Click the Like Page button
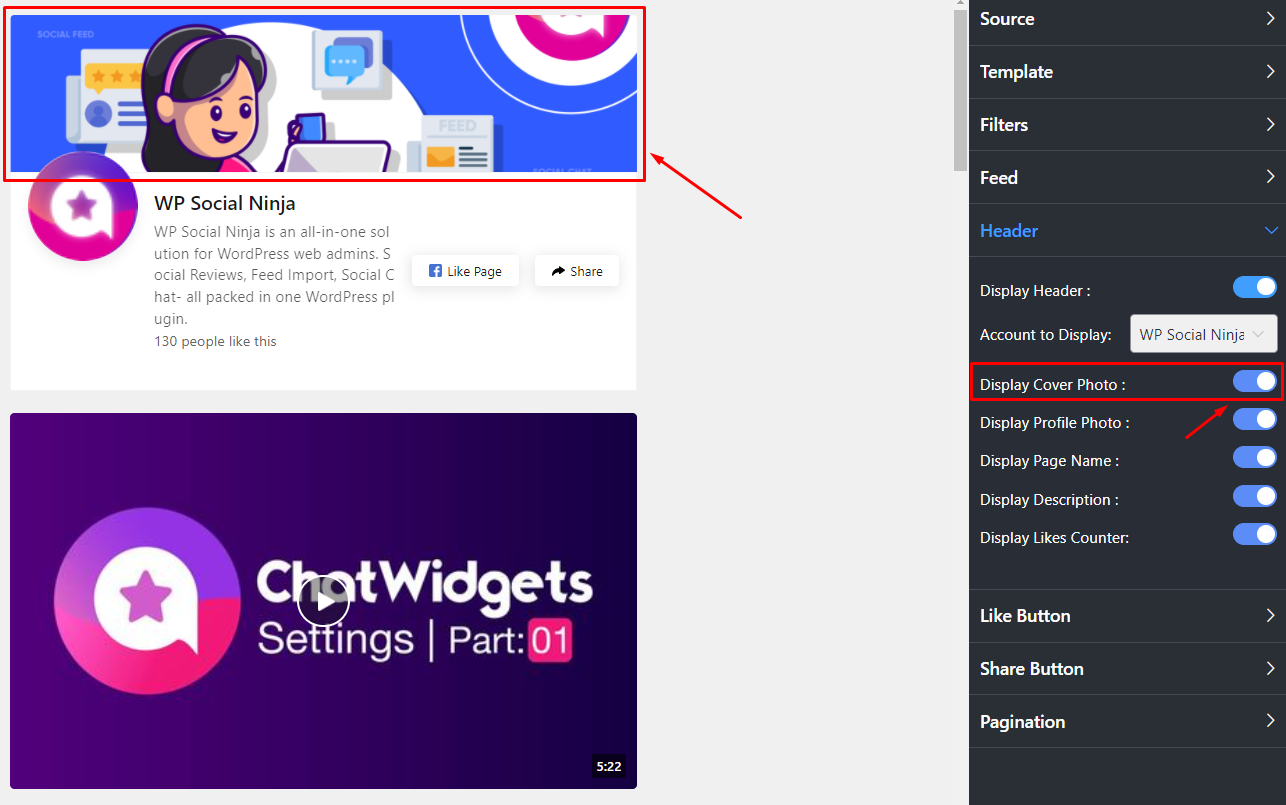 point(465,271)
